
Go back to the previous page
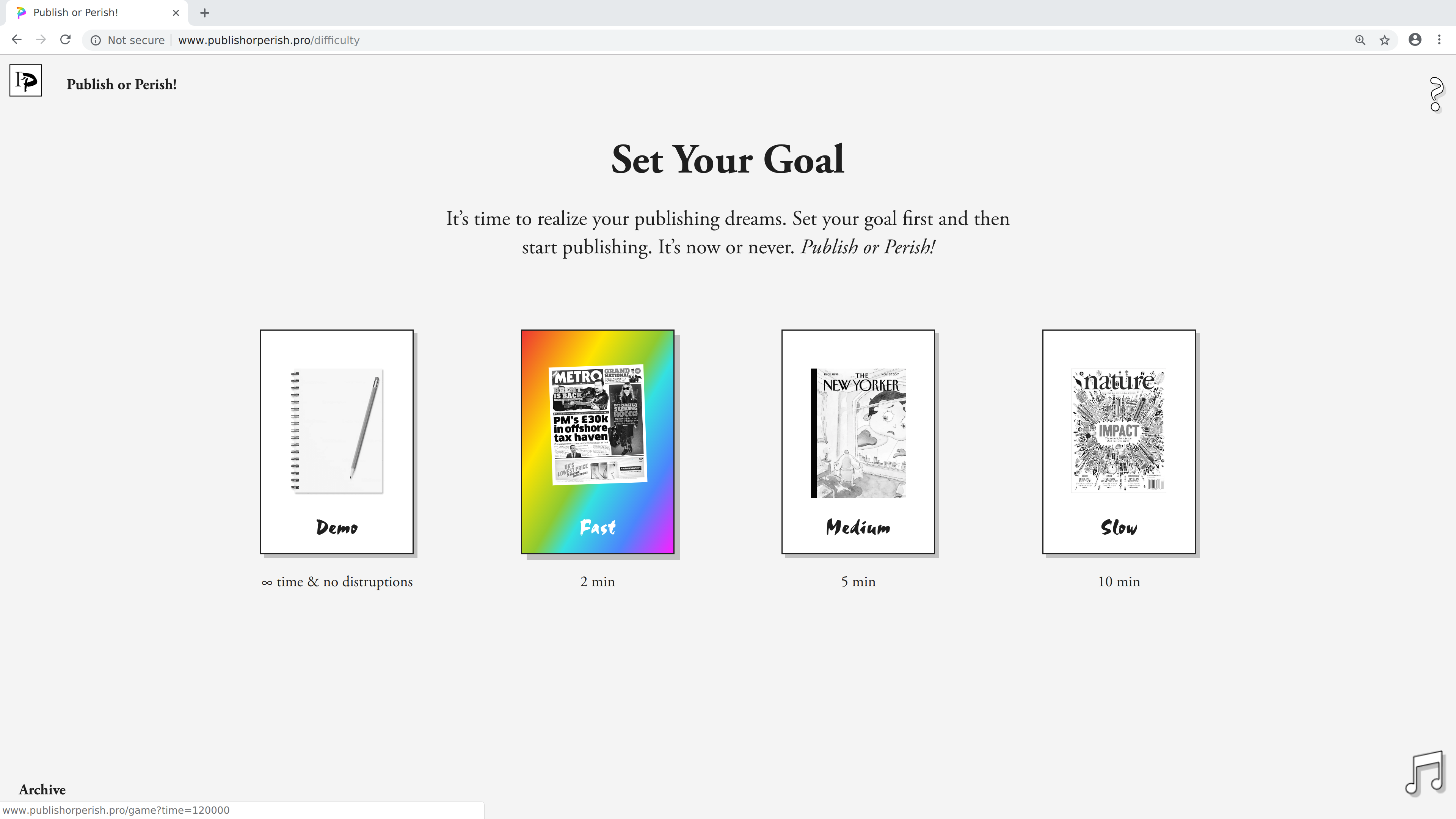[x=16, y=39]
